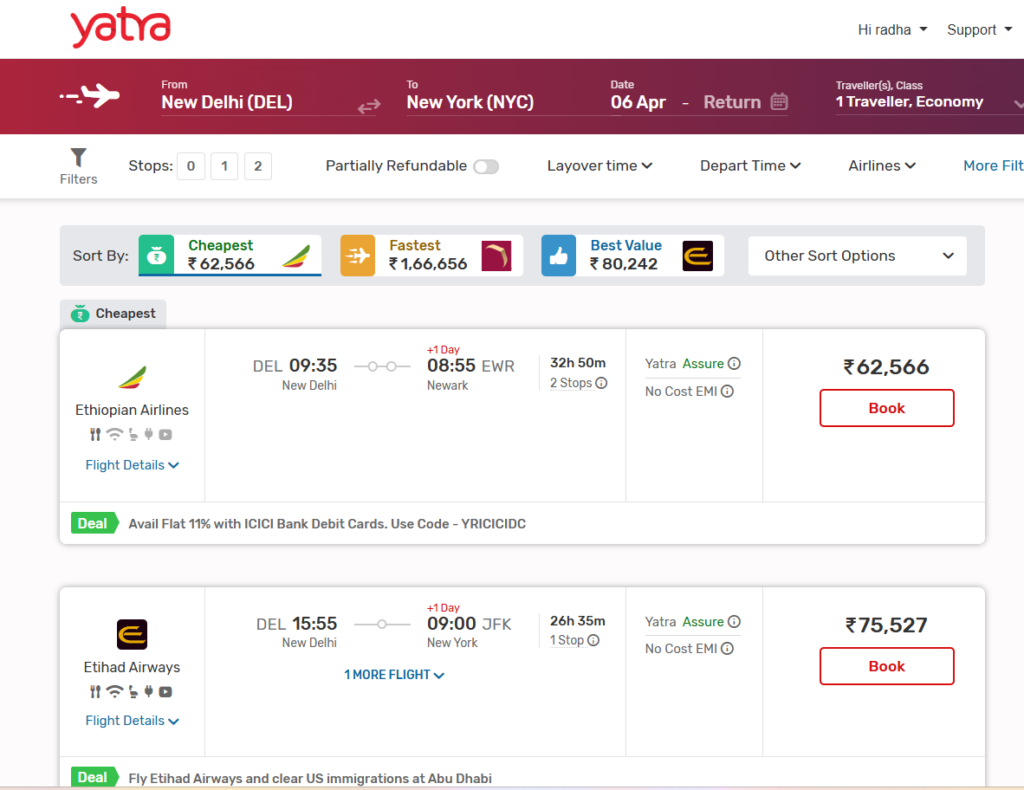This screenshot has height=790, width=1024.
Task: Filter by 1 stop
Action: 224,166
